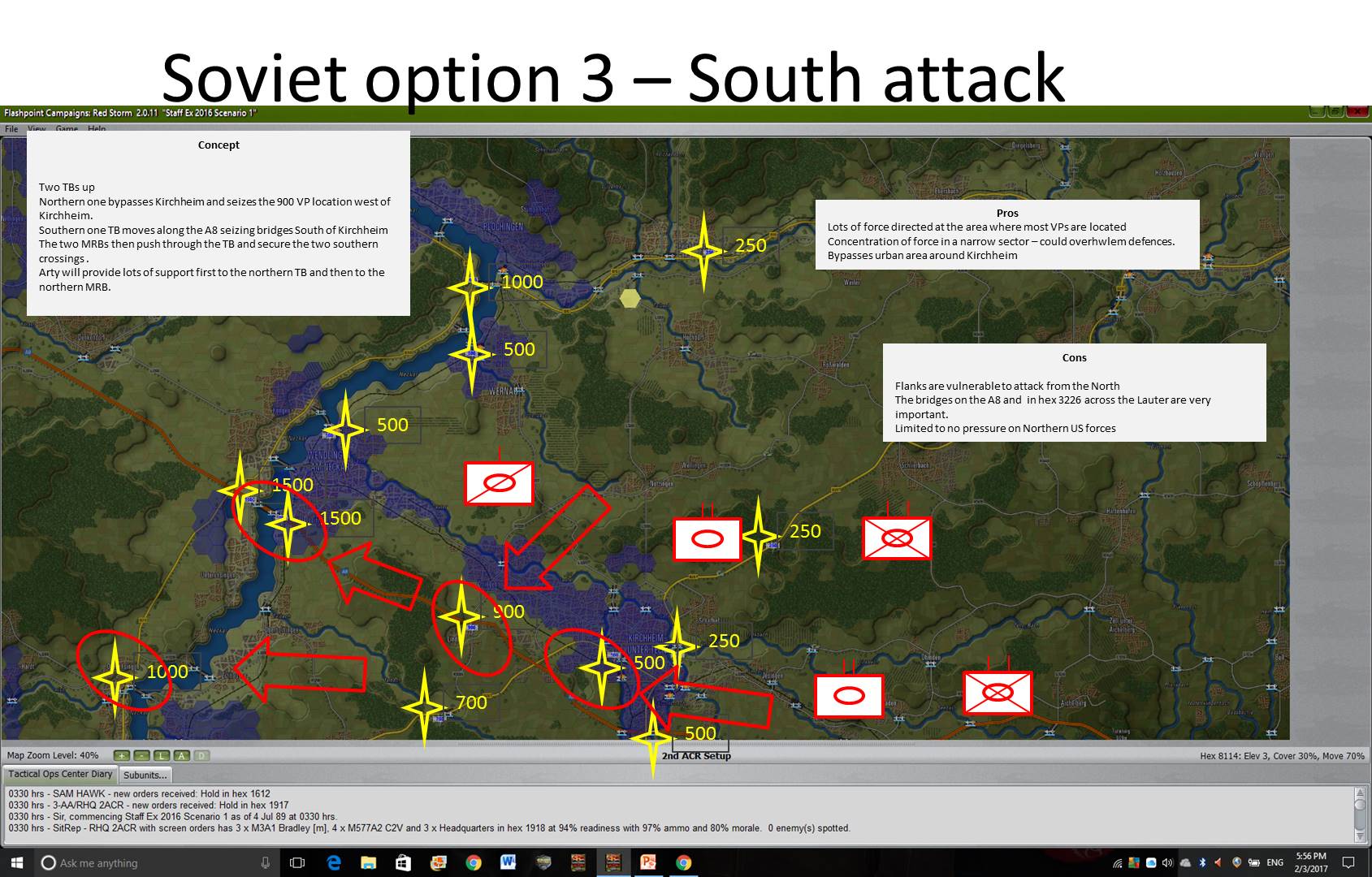
Task: Open the volume speaker tray icon
Action: coord(1167,862)
